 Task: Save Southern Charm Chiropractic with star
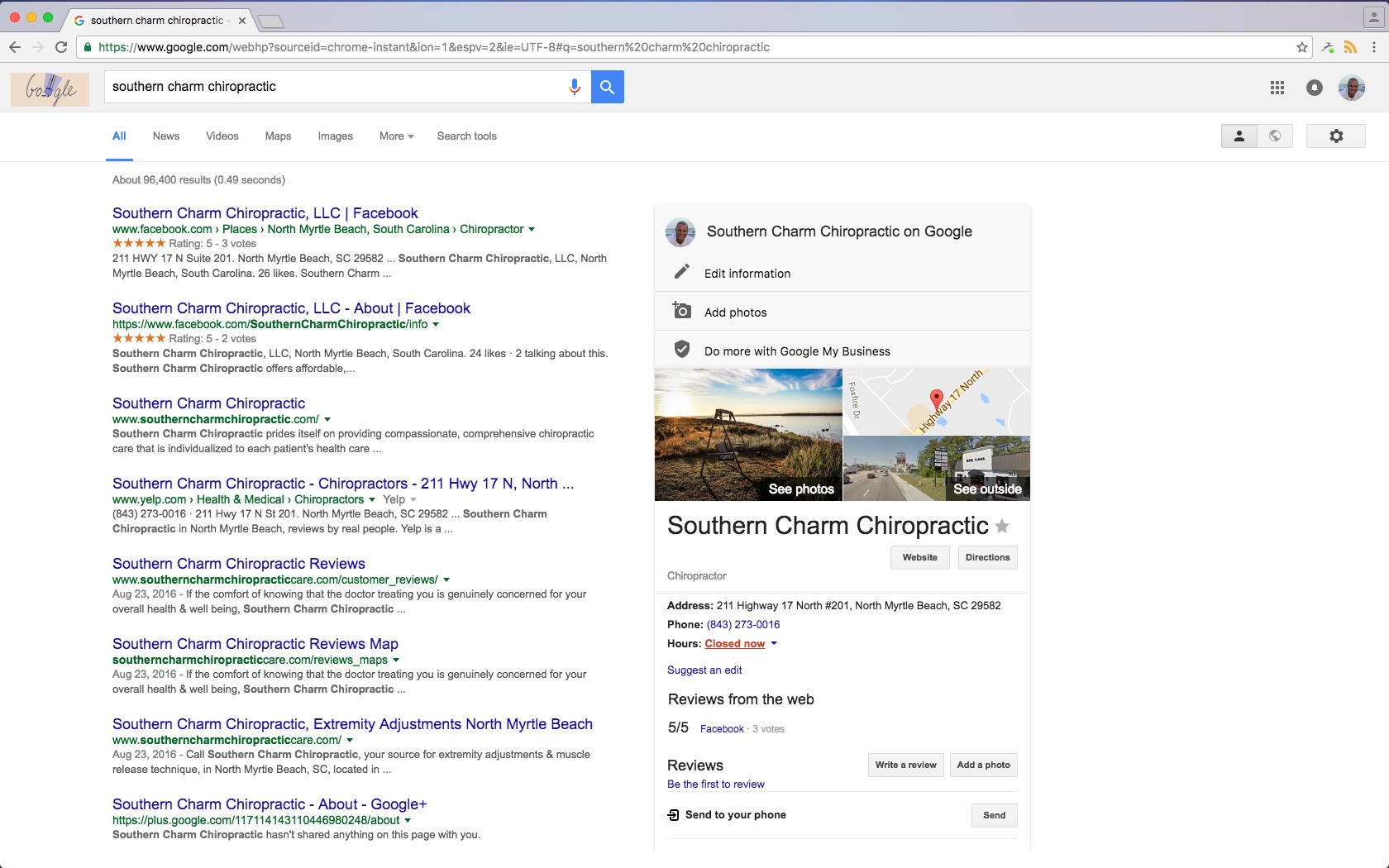pos(1002,526)
